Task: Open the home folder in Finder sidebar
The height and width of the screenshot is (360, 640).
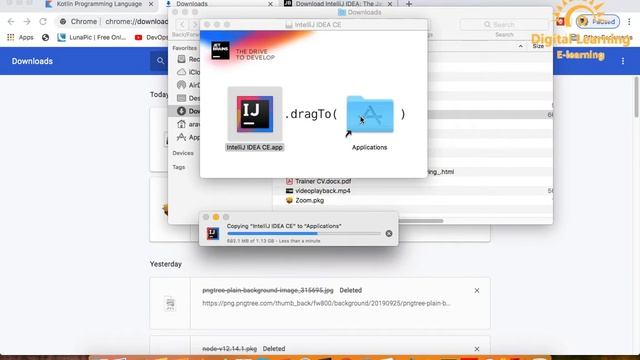Action: coord(188,124)
